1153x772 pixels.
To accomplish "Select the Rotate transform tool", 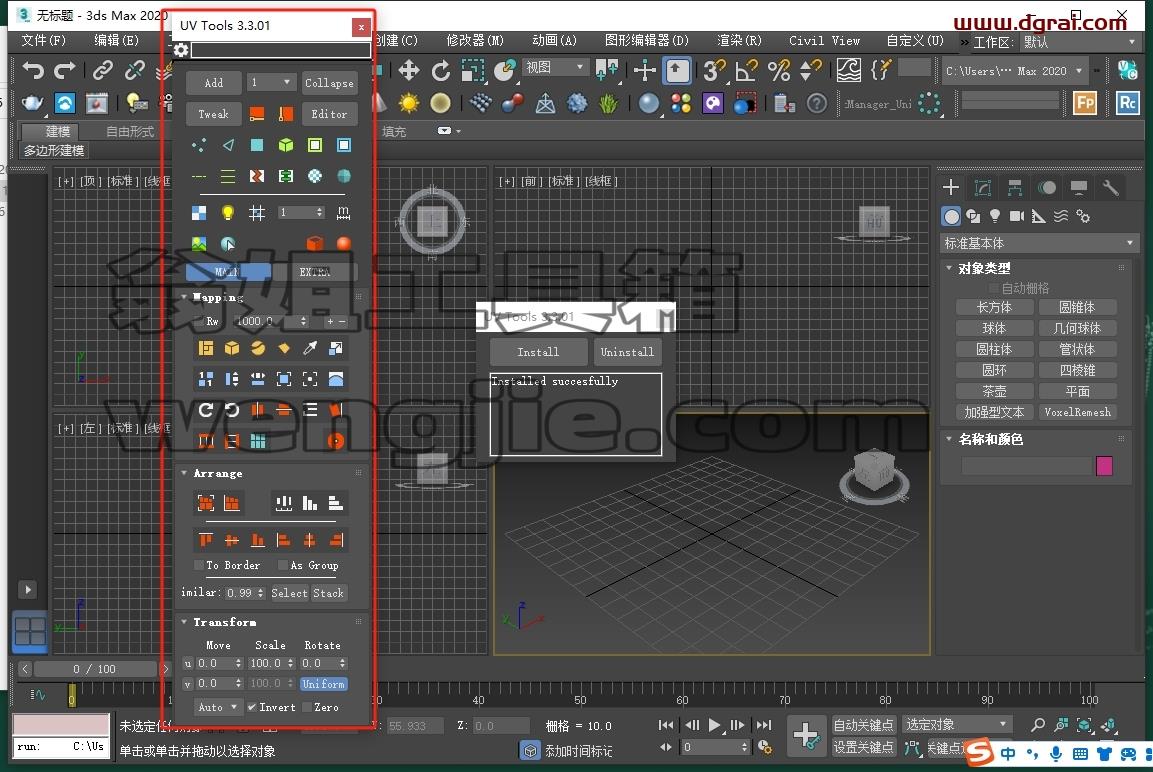I will click(x=440, y=71).
